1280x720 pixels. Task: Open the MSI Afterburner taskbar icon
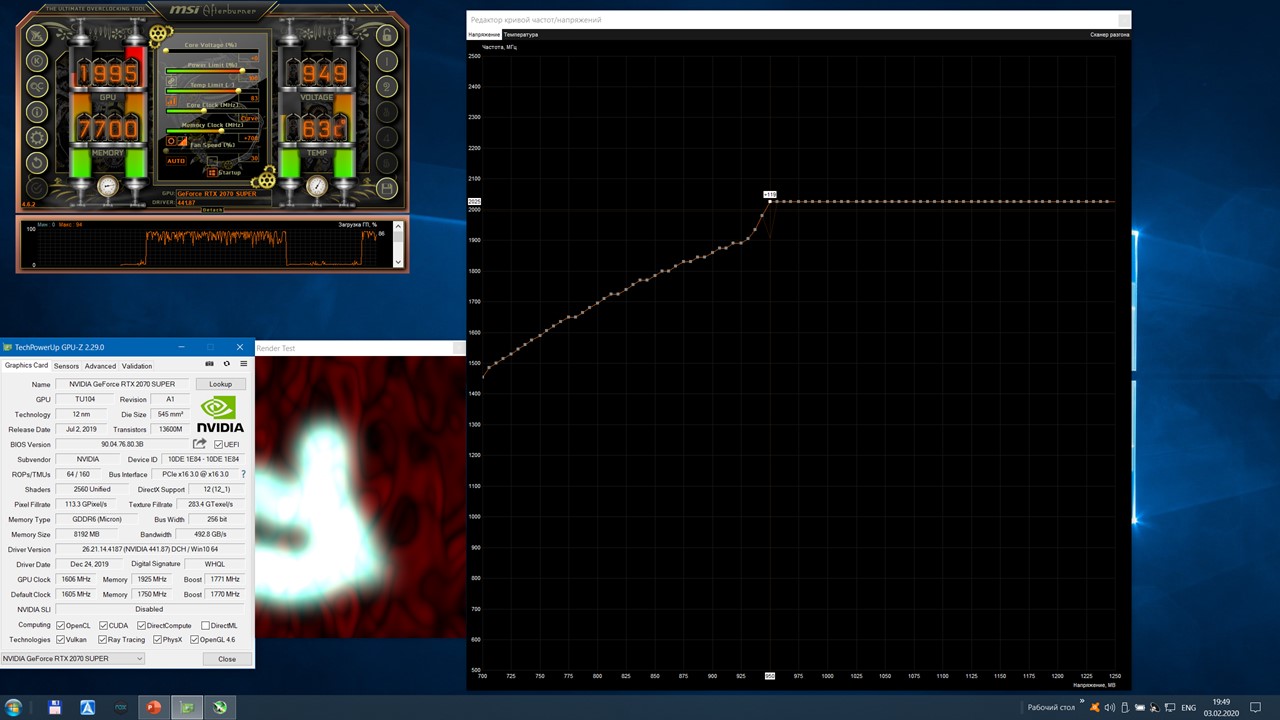tap(220, 707)
